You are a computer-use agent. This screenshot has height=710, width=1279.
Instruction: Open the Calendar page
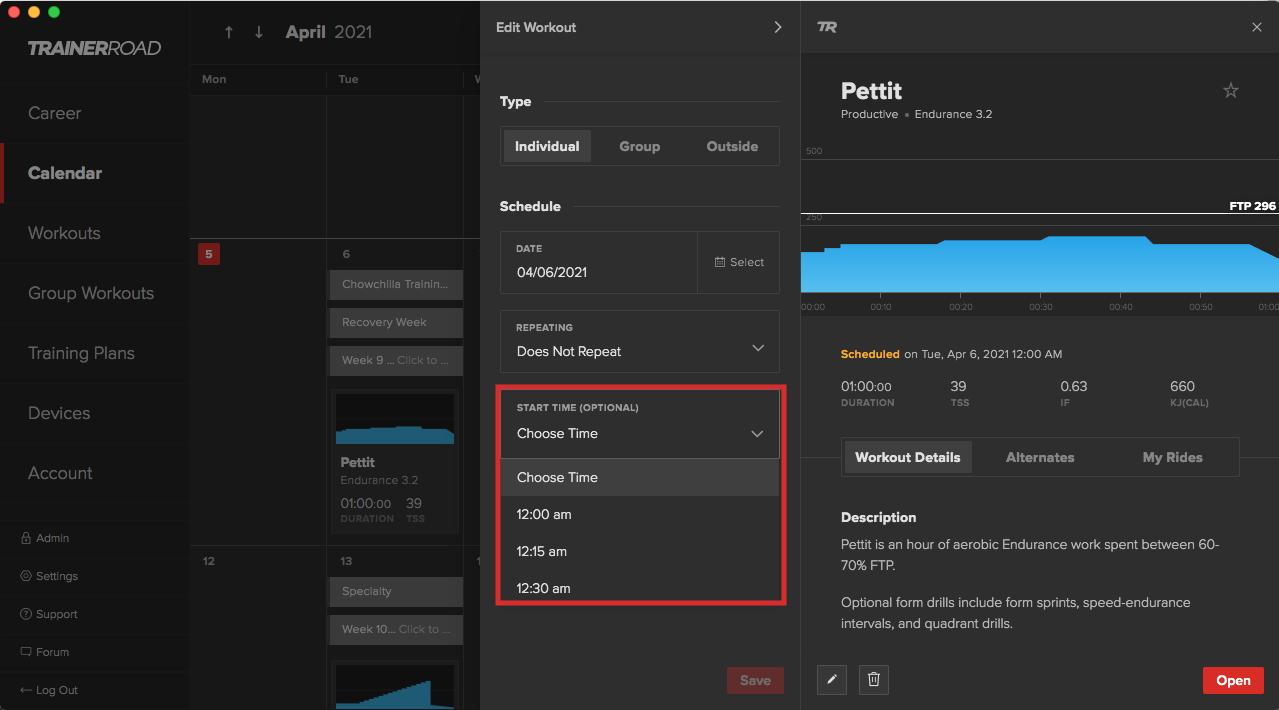point(65,173)
